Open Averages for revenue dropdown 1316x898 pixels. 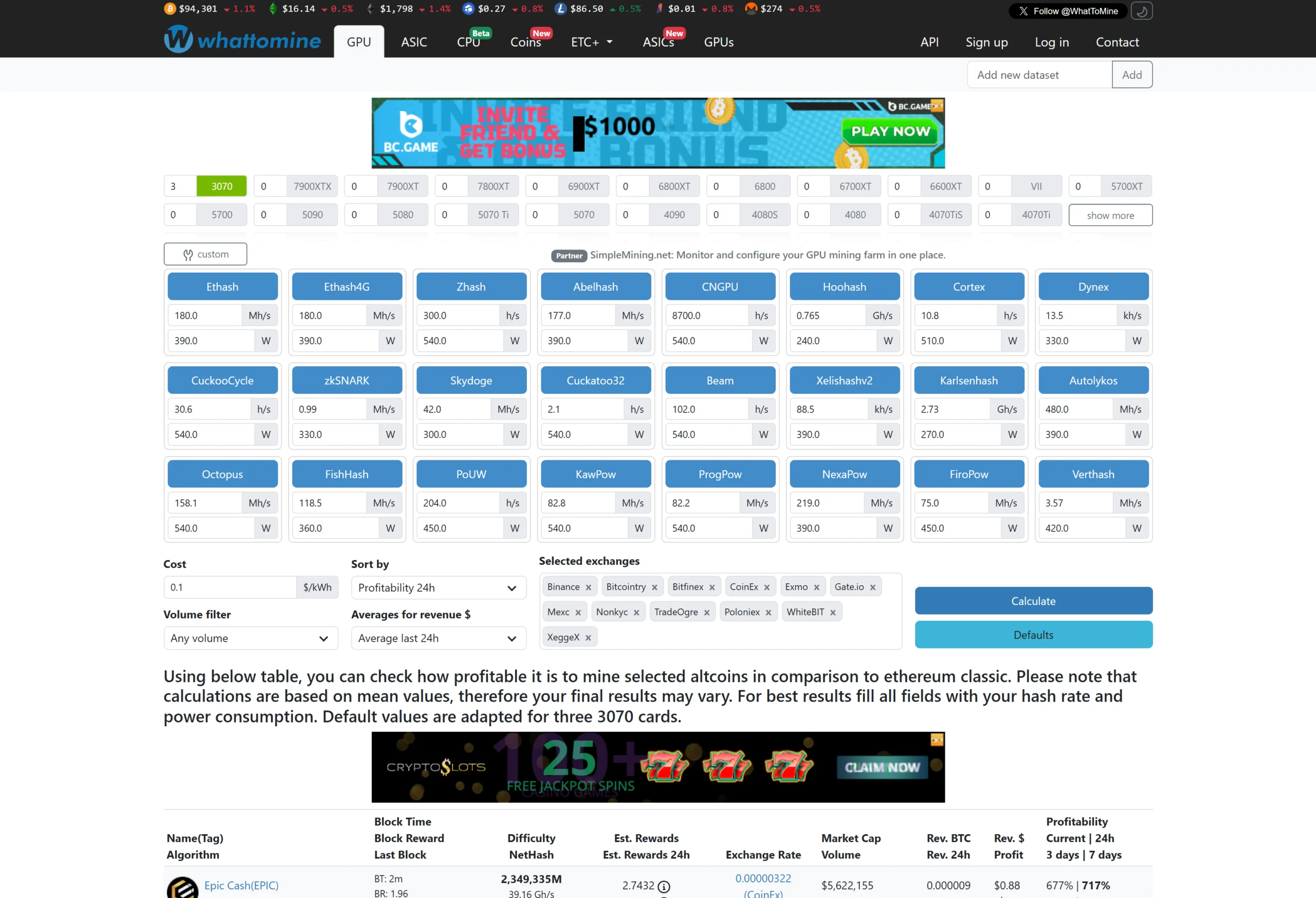438,638
